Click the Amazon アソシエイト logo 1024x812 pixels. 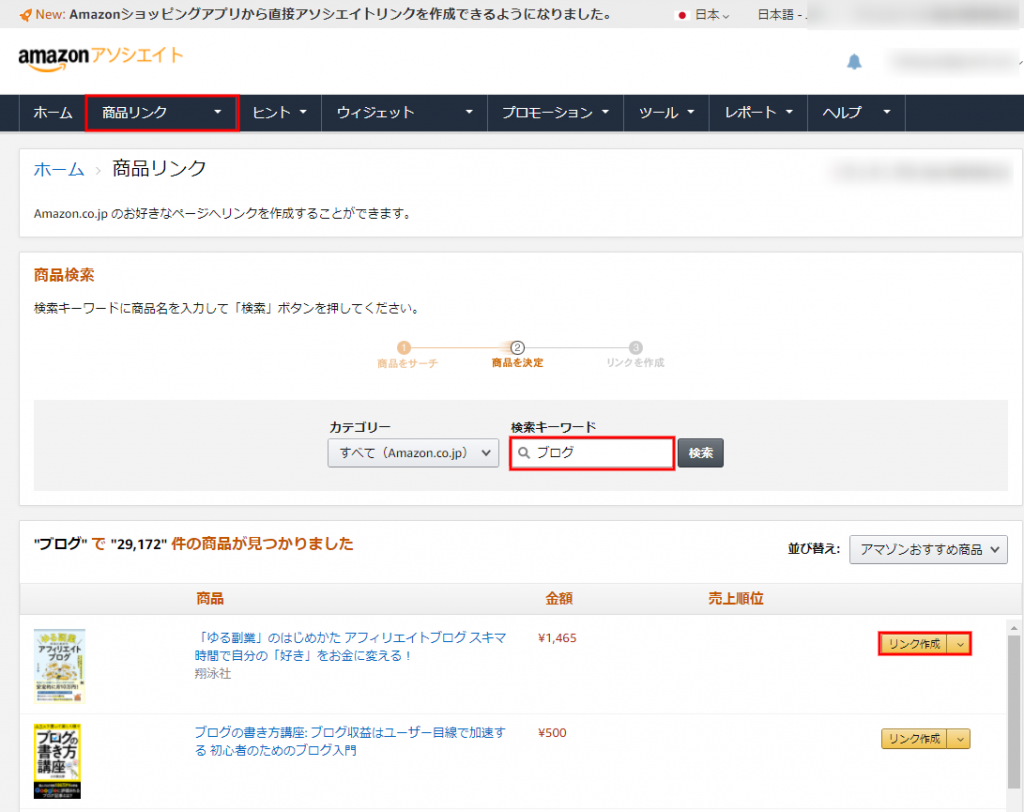tap(101, 58)
